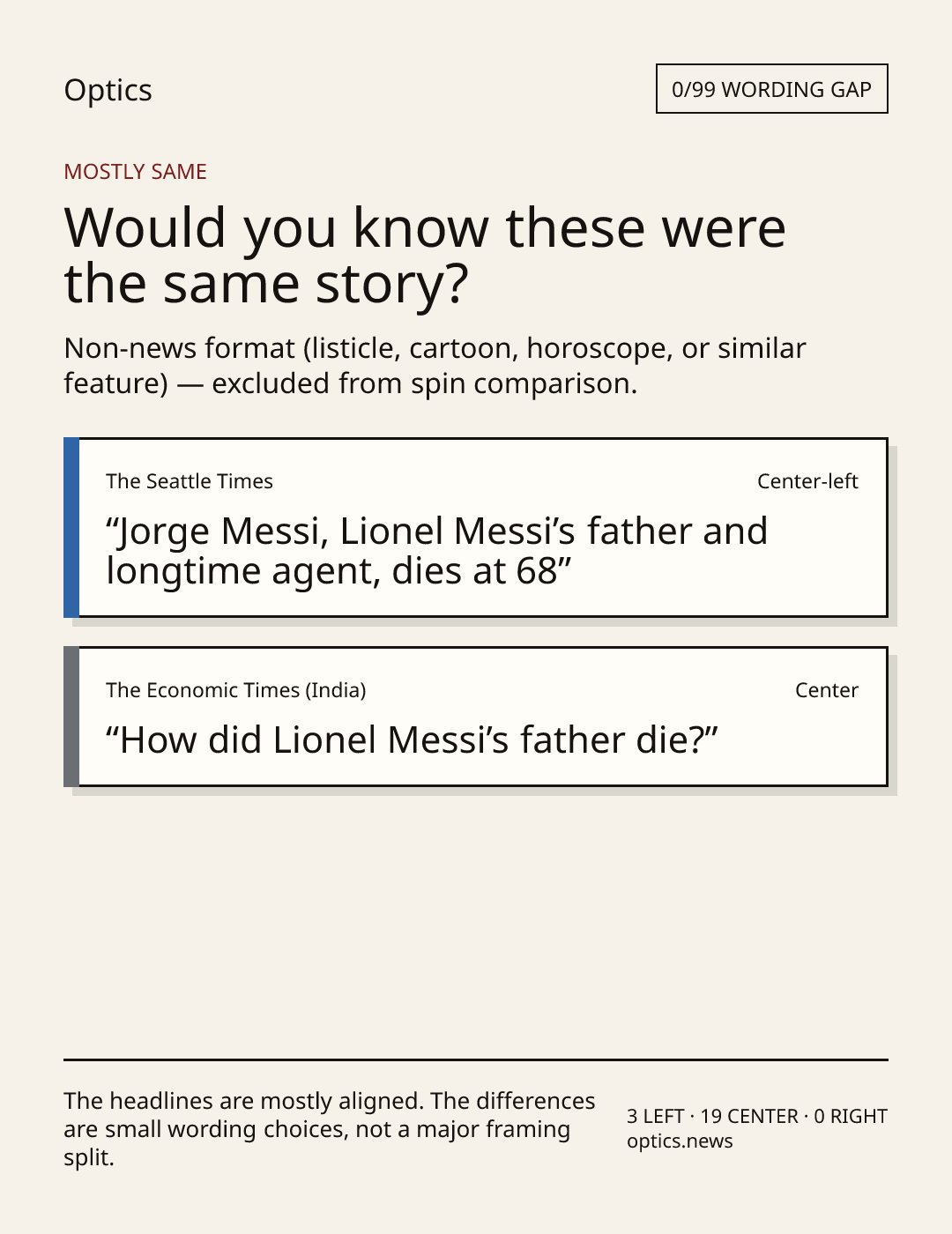Click the headlines mostly aligned summary text
Image resolution: width=952 pixels, height=1234 pixels.
(330, 1129)
